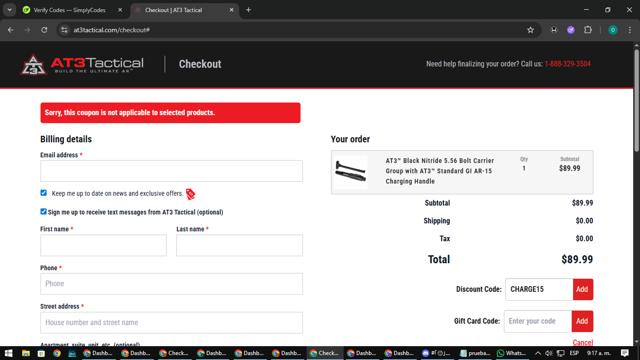Open WhatsApp from the taskbar
The height and width of the screenshot is (360, 640).
[x=511, y=353]
